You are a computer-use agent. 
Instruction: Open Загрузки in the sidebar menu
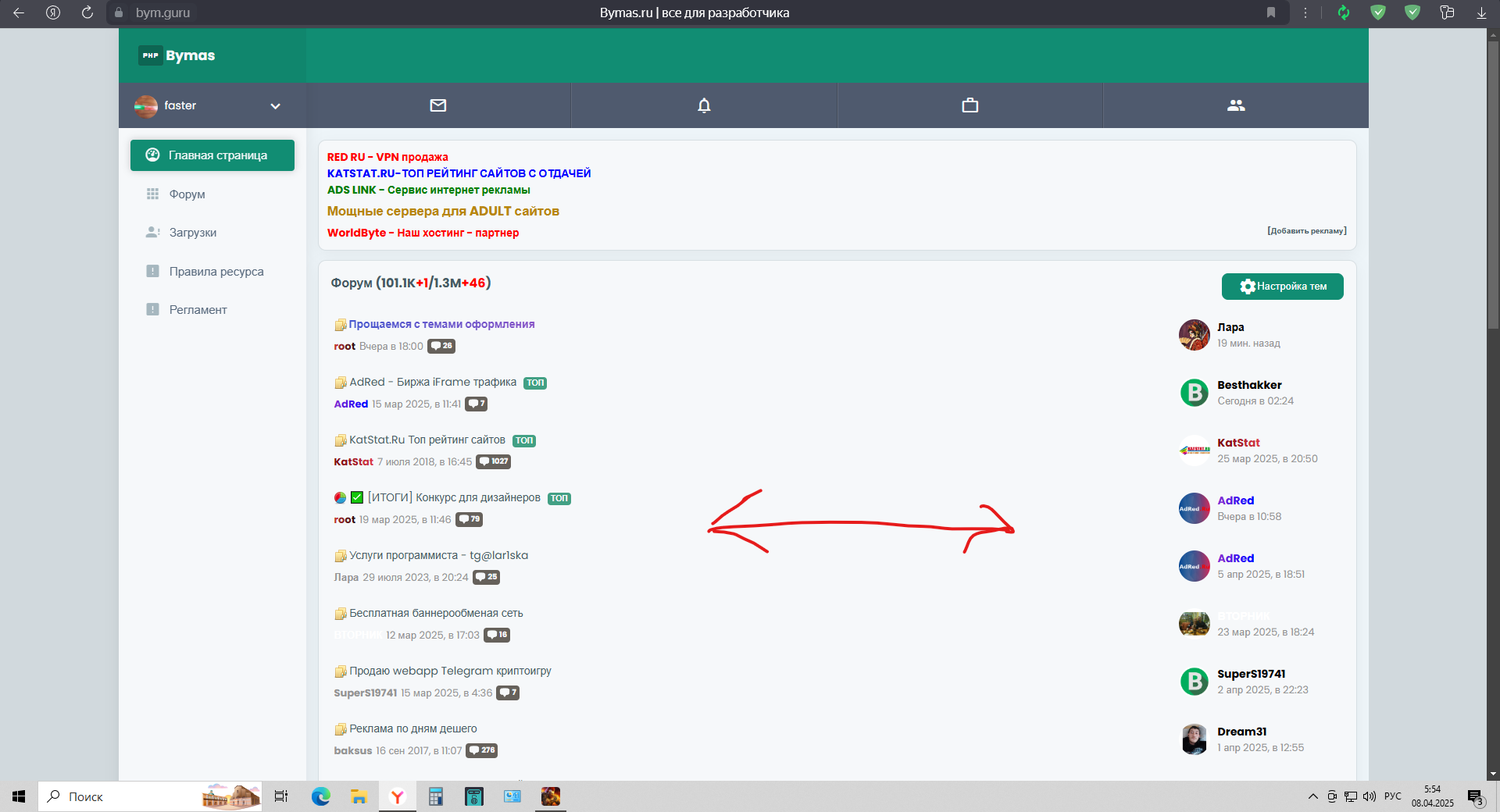point(192,233)
